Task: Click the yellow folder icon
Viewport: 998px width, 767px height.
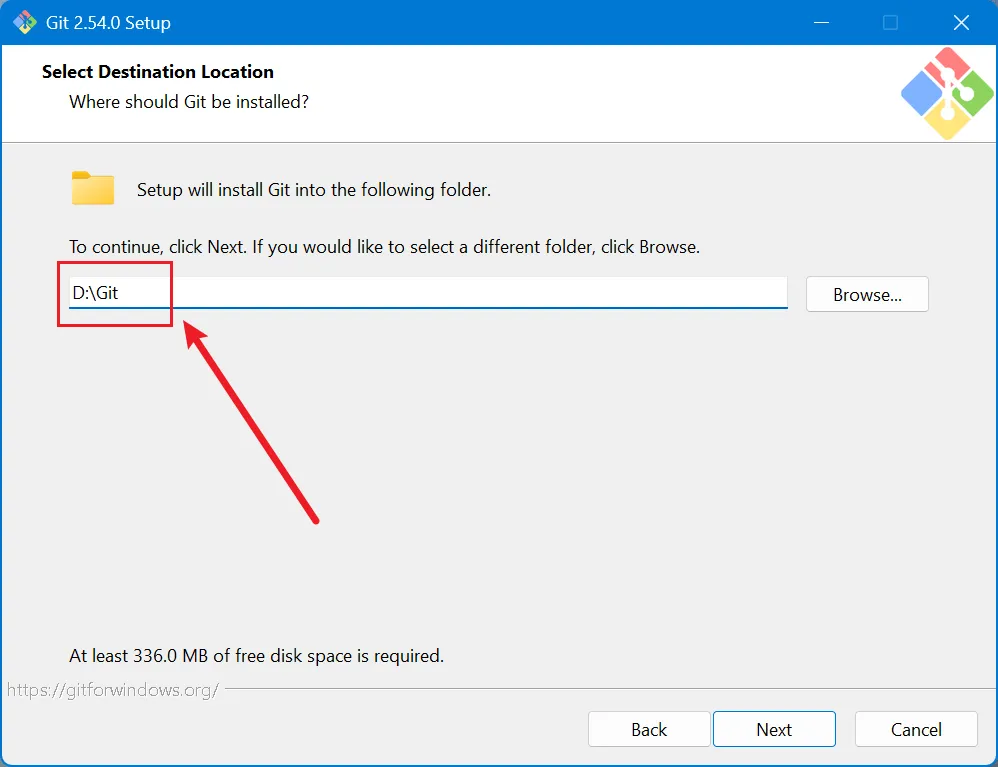Action: 93,188
